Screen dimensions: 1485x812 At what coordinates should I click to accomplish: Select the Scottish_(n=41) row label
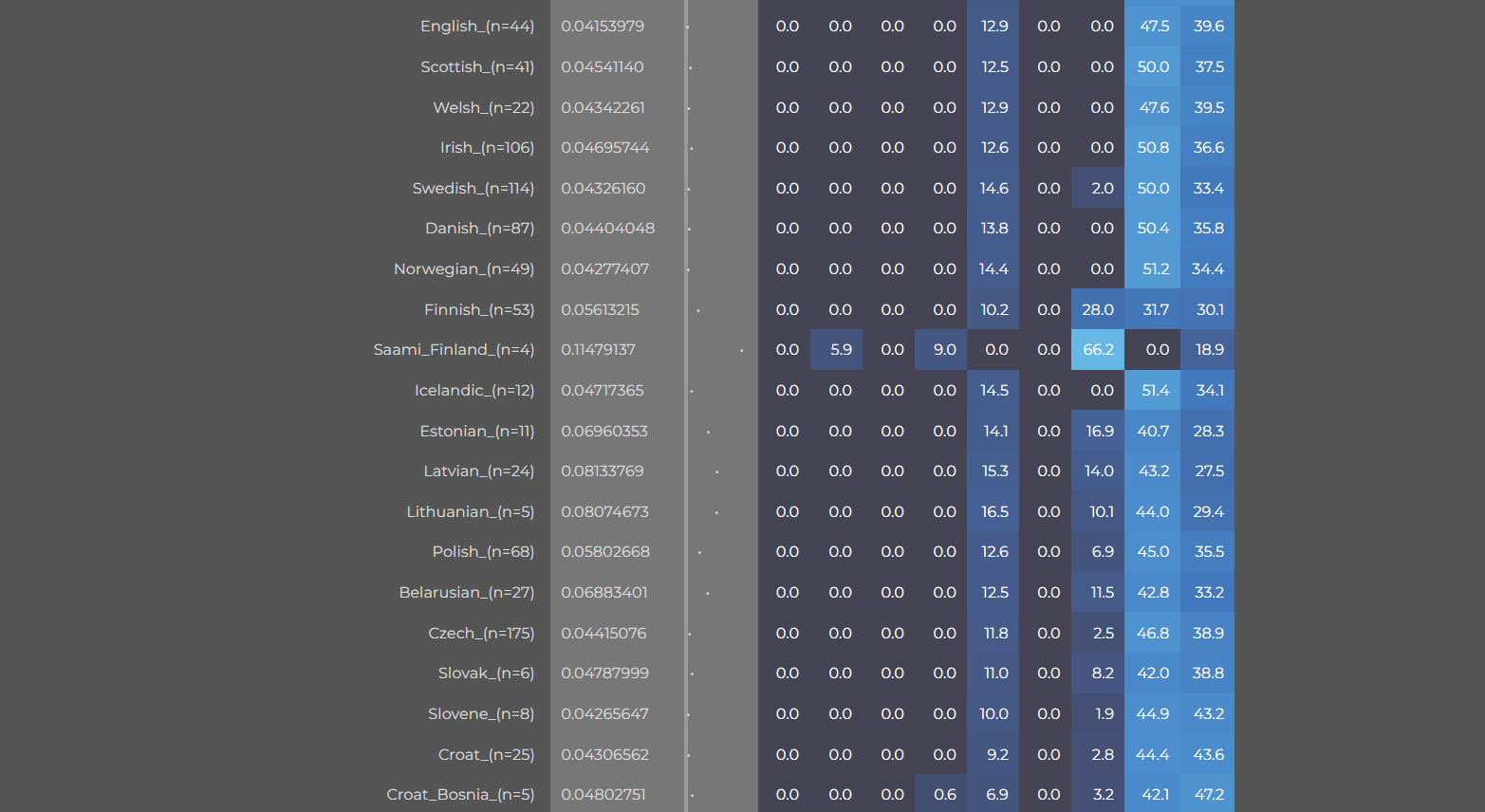477,67
